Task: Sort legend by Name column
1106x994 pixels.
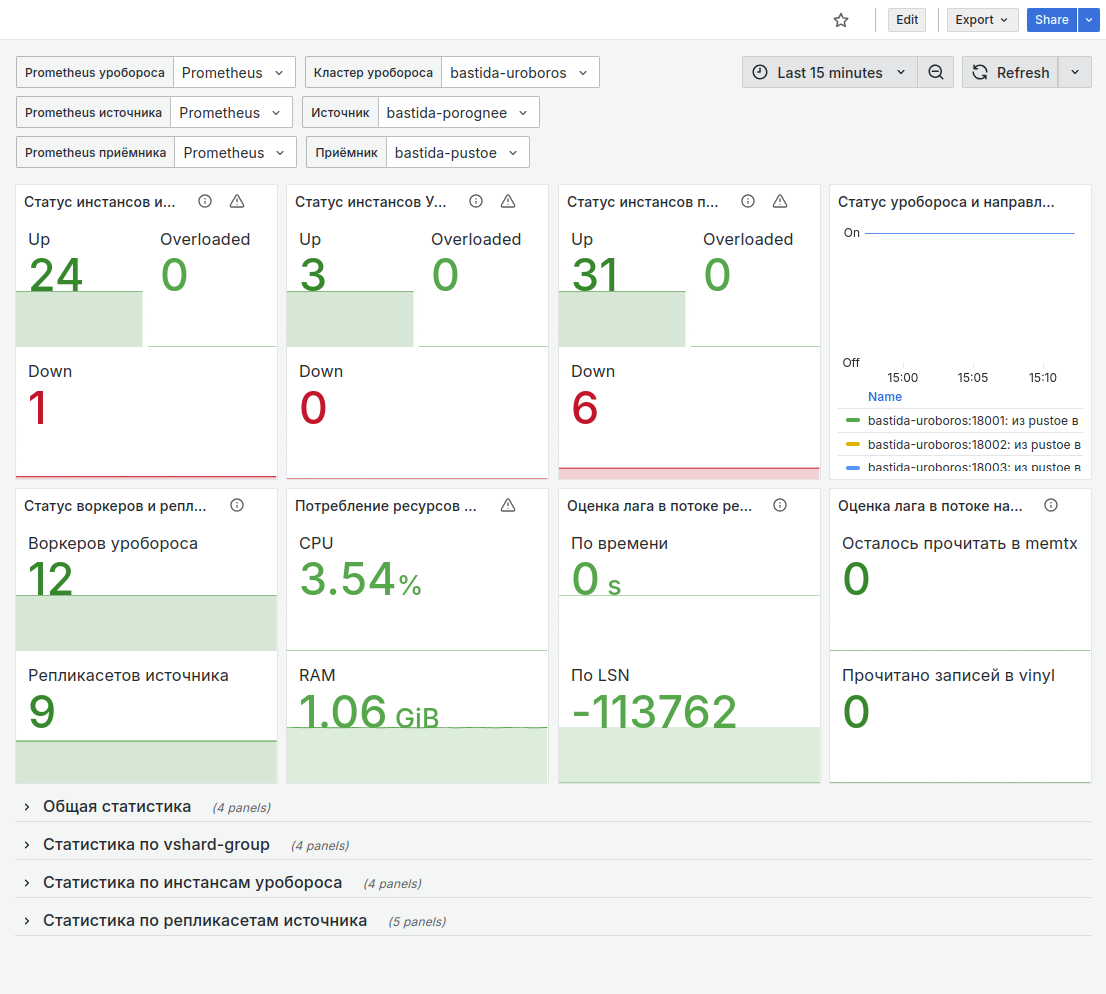Action: (x=885, y=397)
